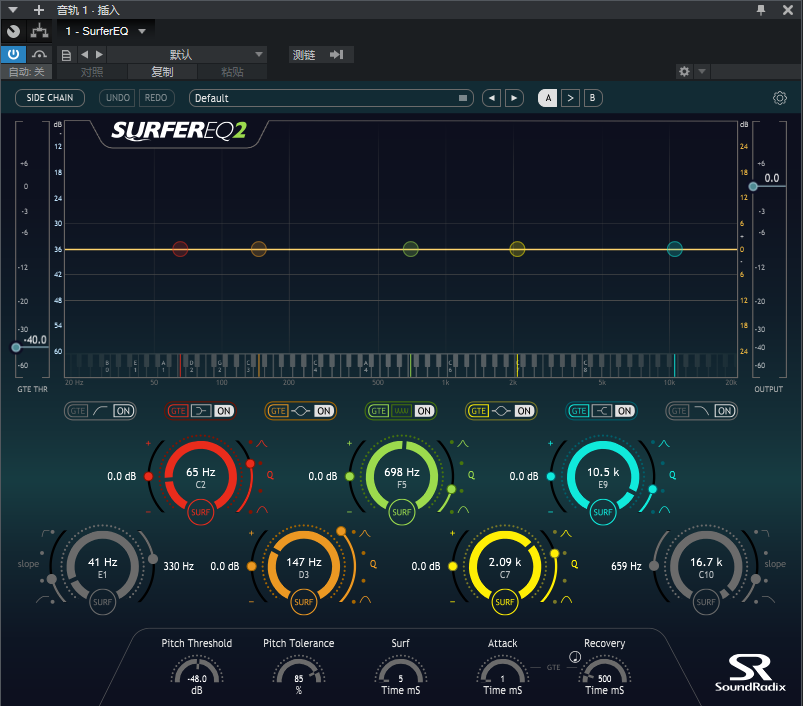Screen dimensions: 803x706
Task: Expand the arrow beside the host gear
Action: [x=702, y=71]
